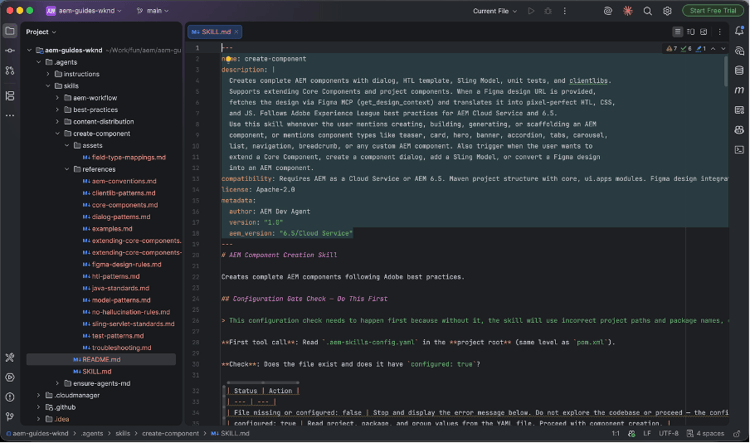Go to next highlighted problem arrow
Viewport: 750px width, 443px height.
[723, 48]
